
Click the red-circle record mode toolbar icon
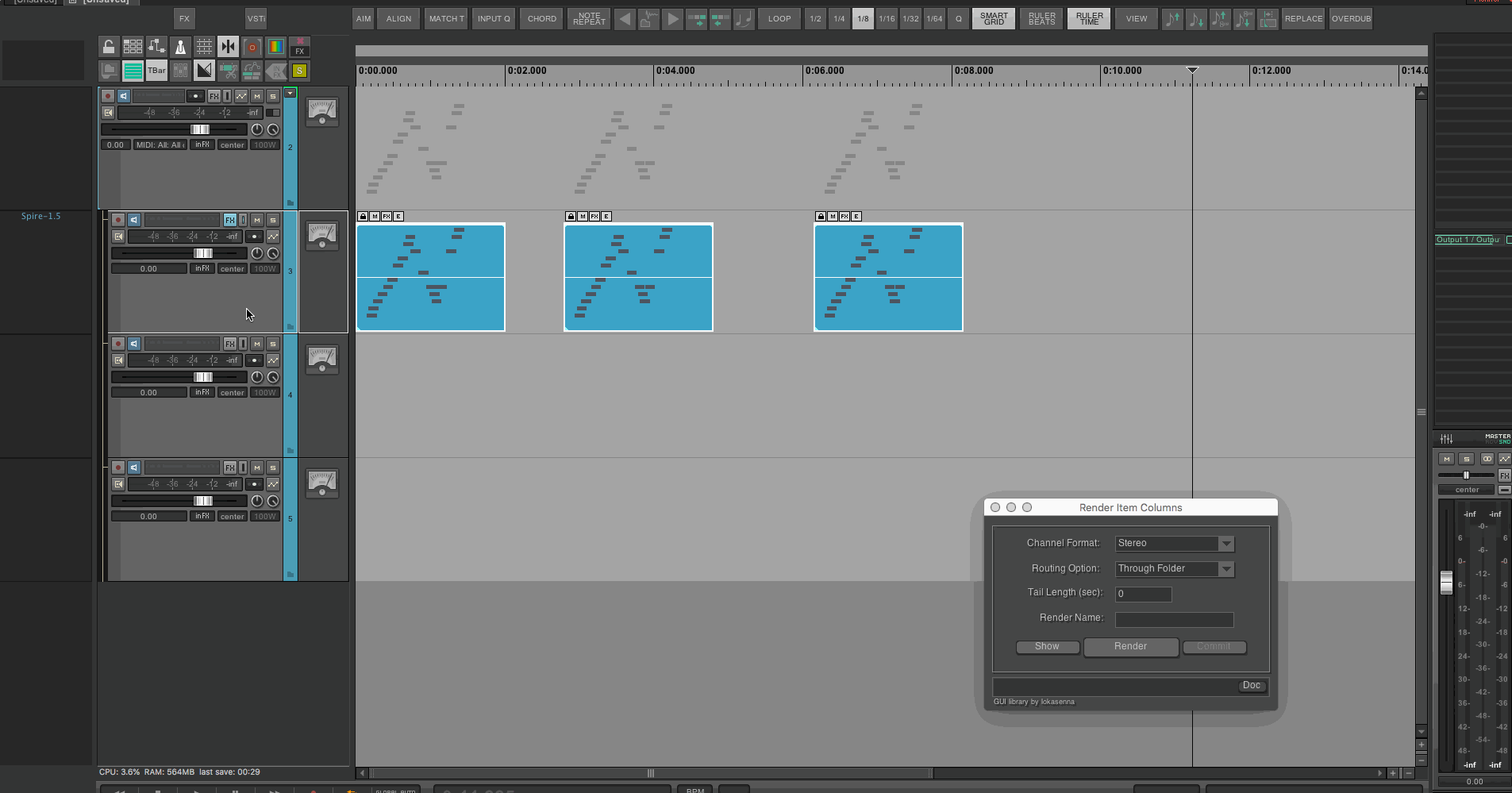click(252, 47)
